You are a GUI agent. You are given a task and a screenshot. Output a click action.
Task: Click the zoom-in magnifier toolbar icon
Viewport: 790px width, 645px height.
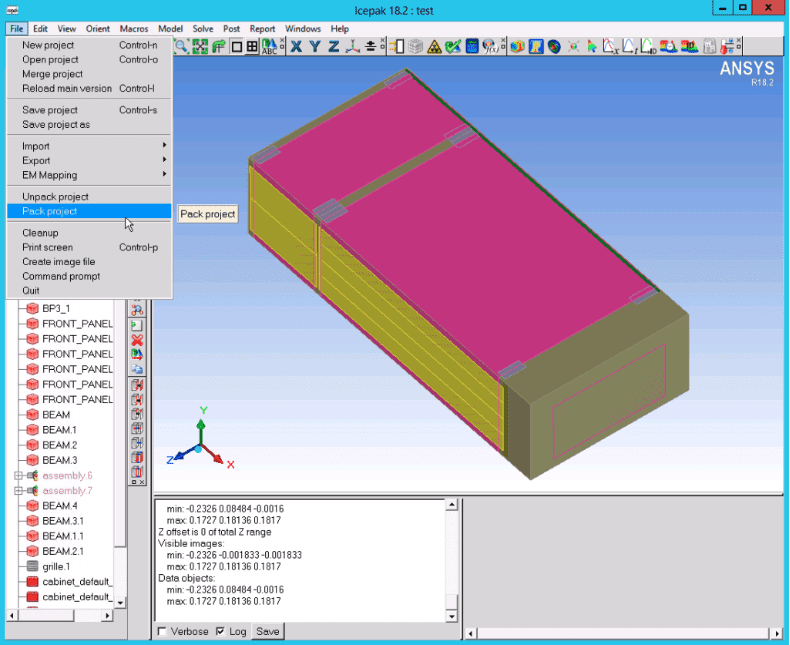pos(181,47)
